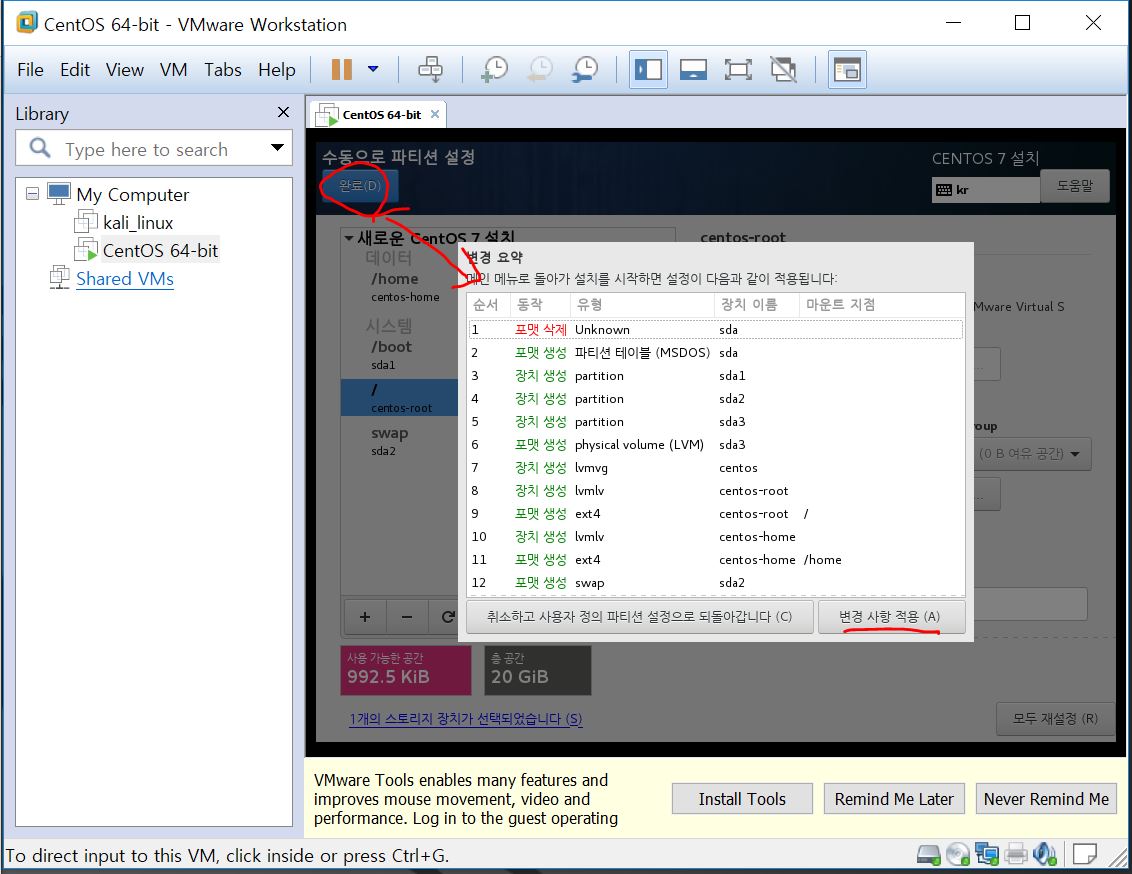The image size is (1132, 874).
Task: Toggle the library sidebar view
Action: [648, 70]
